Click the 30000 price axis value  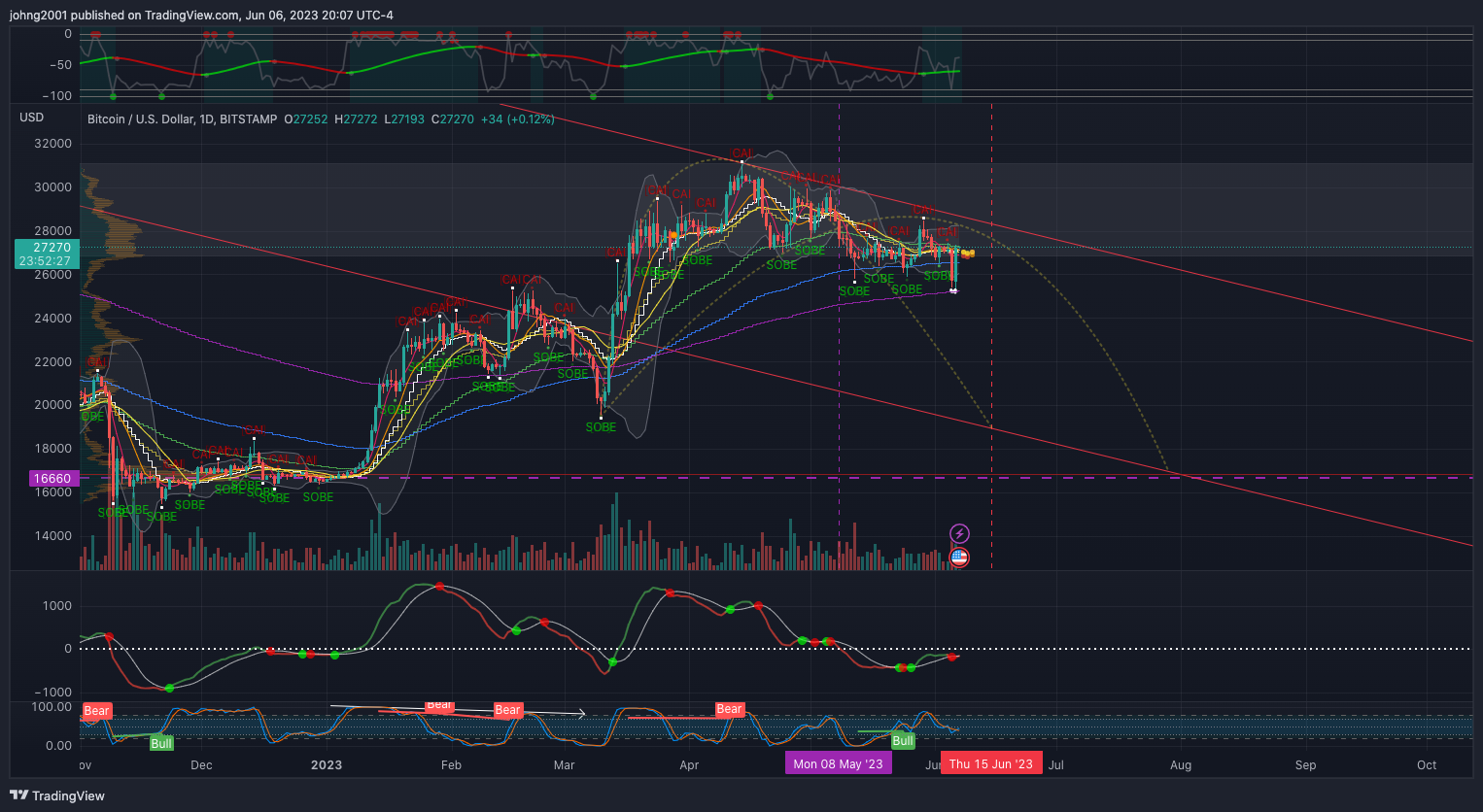(x=53, y=187)
